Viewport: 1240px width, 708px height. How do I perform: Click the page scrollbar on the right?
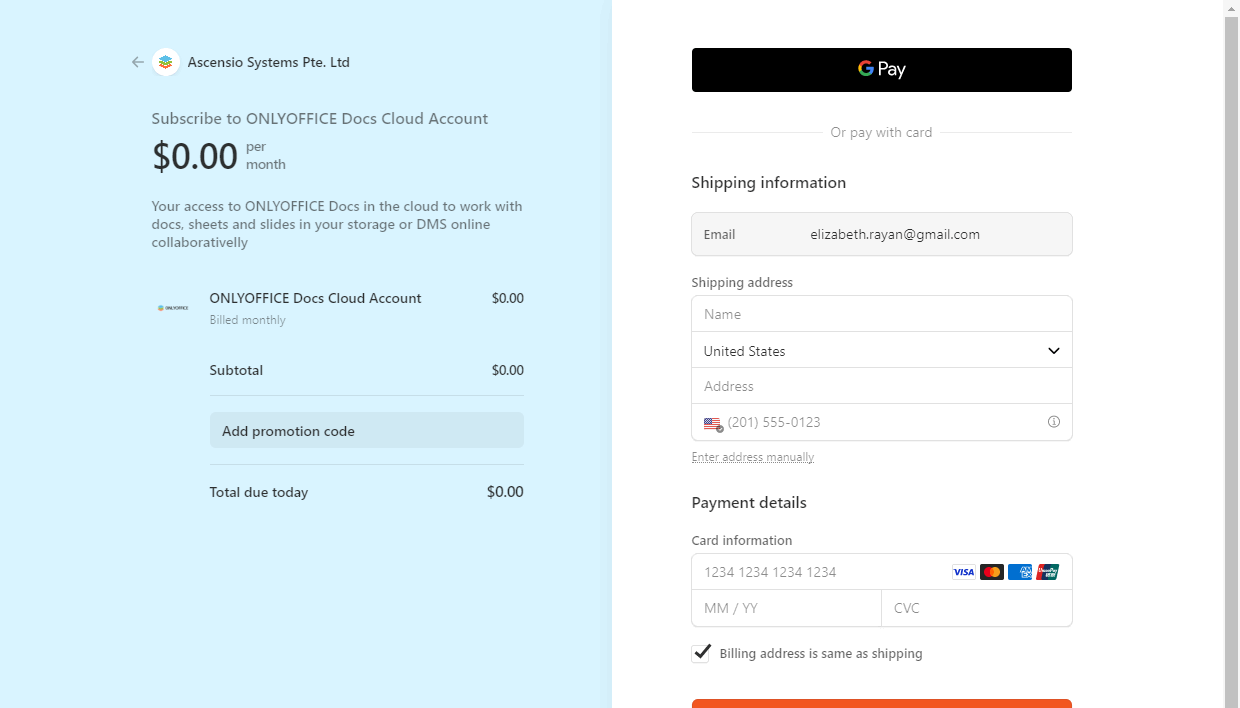[1231, 350]
